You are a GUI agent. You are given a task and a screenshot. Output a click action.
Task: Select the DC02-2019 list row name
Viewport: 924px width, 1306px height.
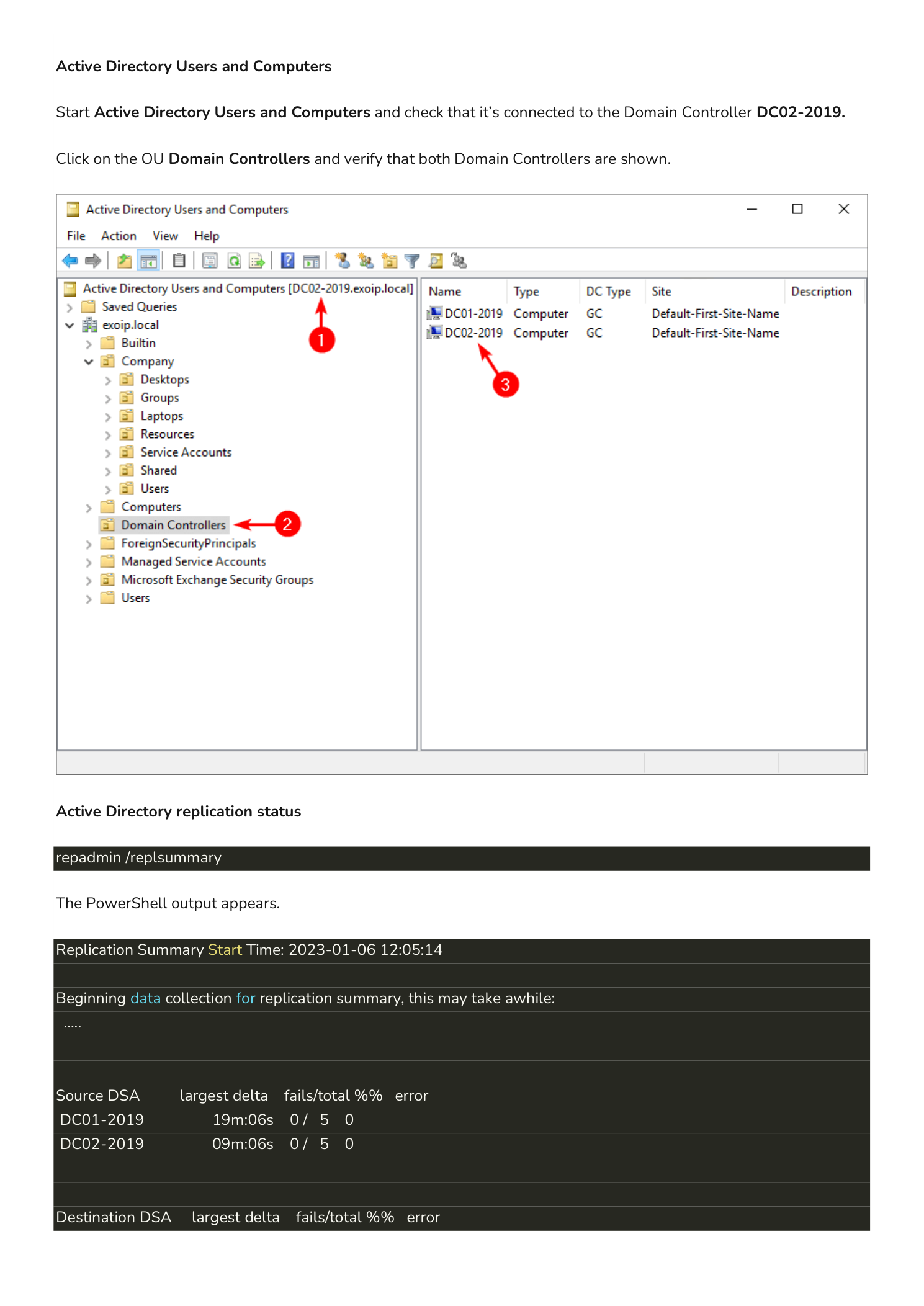pos(473,333)
